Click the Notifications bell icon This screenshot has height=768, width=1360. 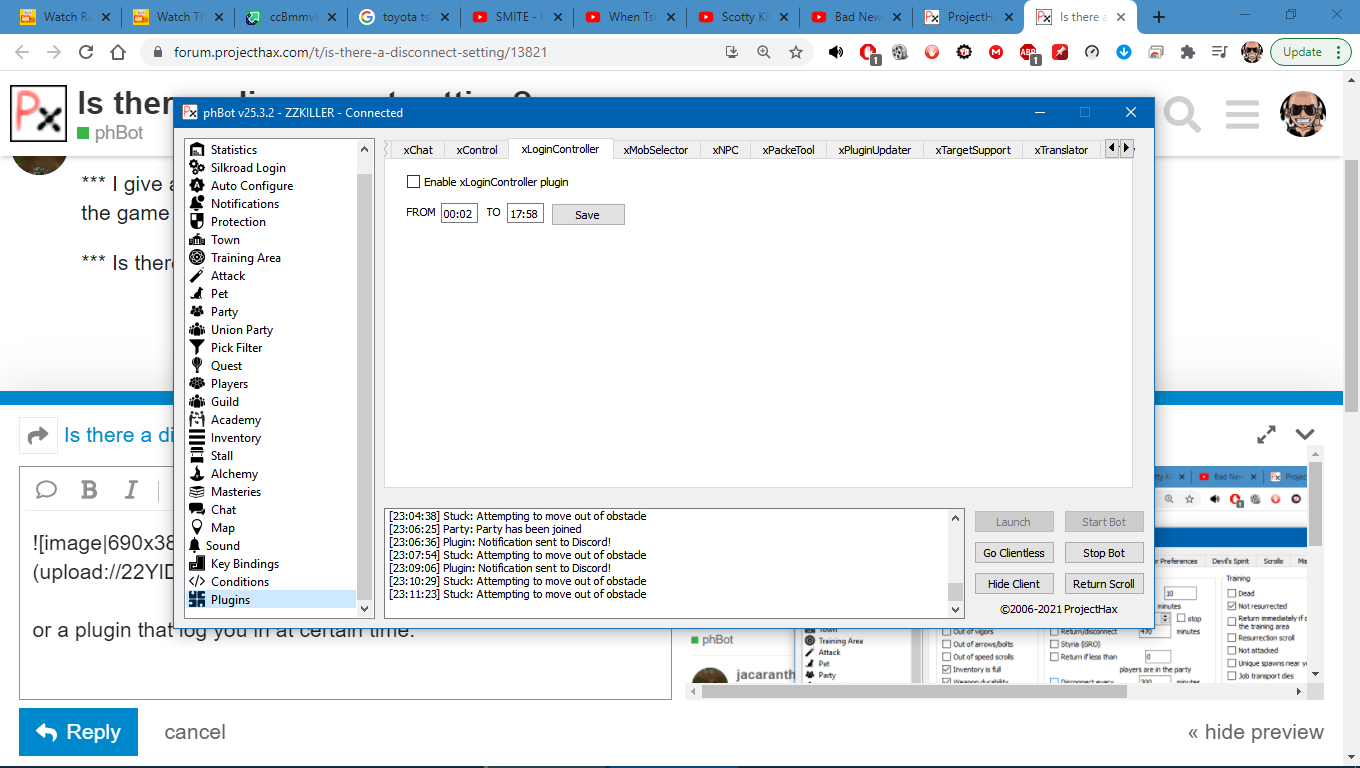coord(197,204)
